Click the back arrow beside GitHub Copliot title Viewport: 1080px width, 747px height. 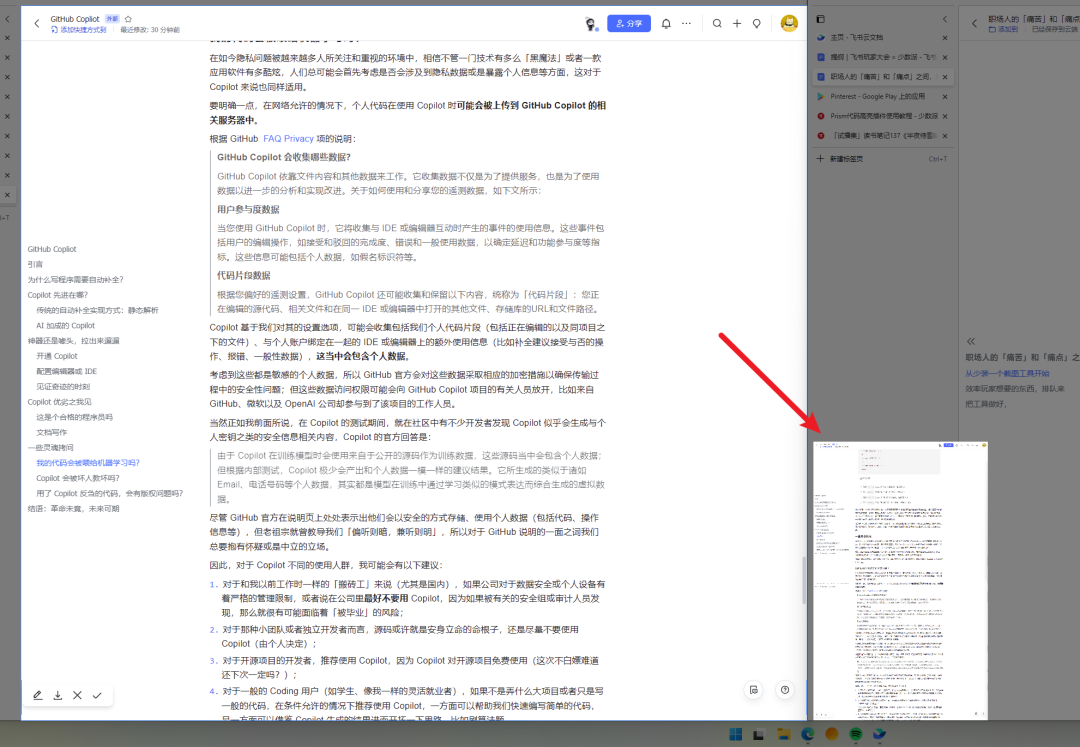[37, 23]
